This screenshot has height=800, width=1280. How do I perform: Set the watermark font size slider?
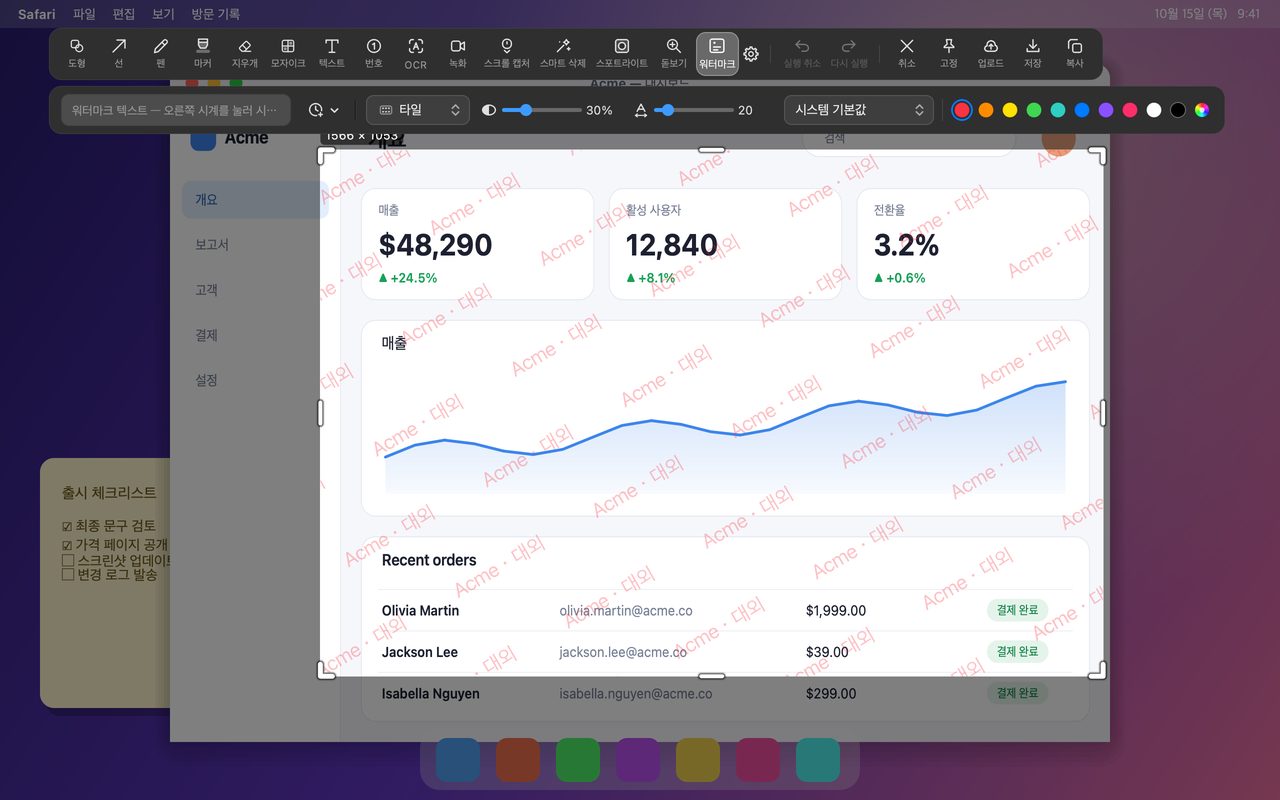click(x=693, y=110)
